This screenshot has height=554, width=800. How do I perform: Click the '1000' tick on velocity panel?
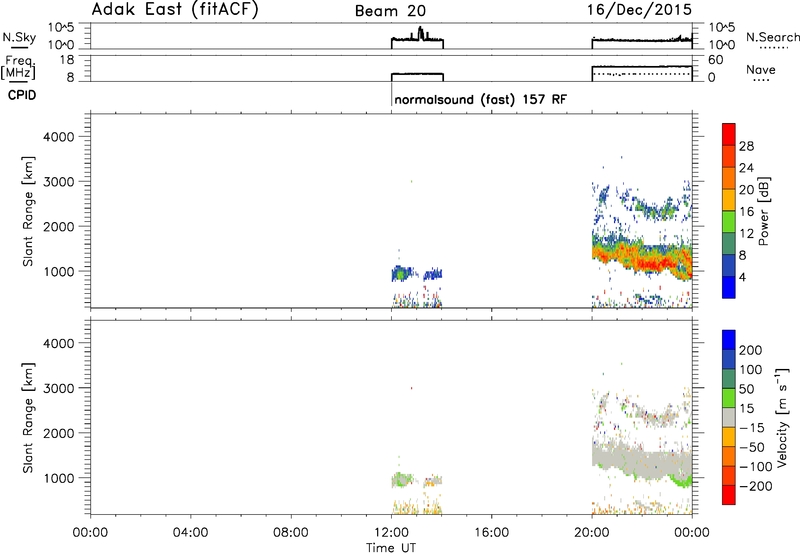tap(58, 478)
